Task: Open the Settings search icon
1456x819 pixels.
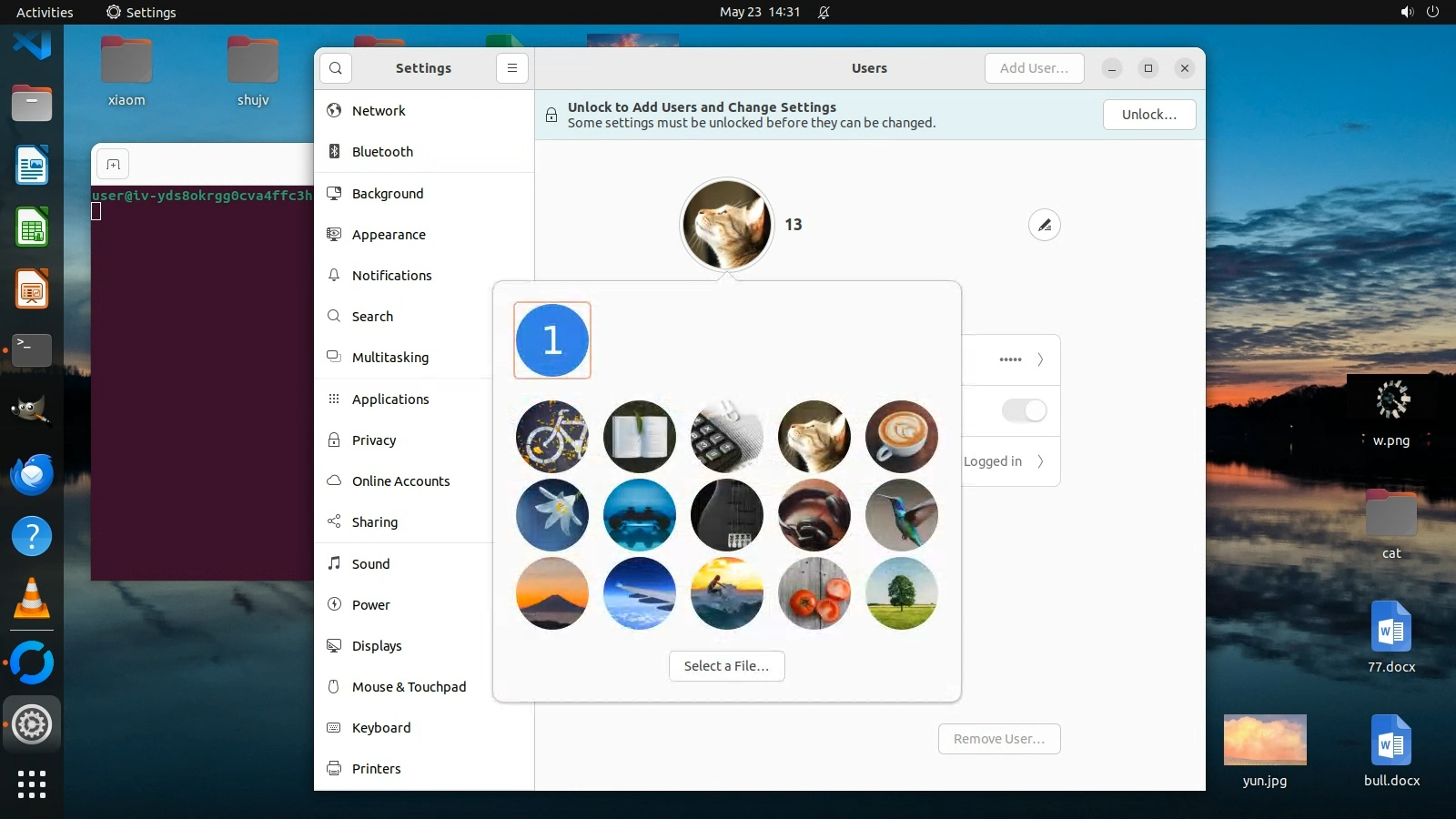Action: point(336,68)
